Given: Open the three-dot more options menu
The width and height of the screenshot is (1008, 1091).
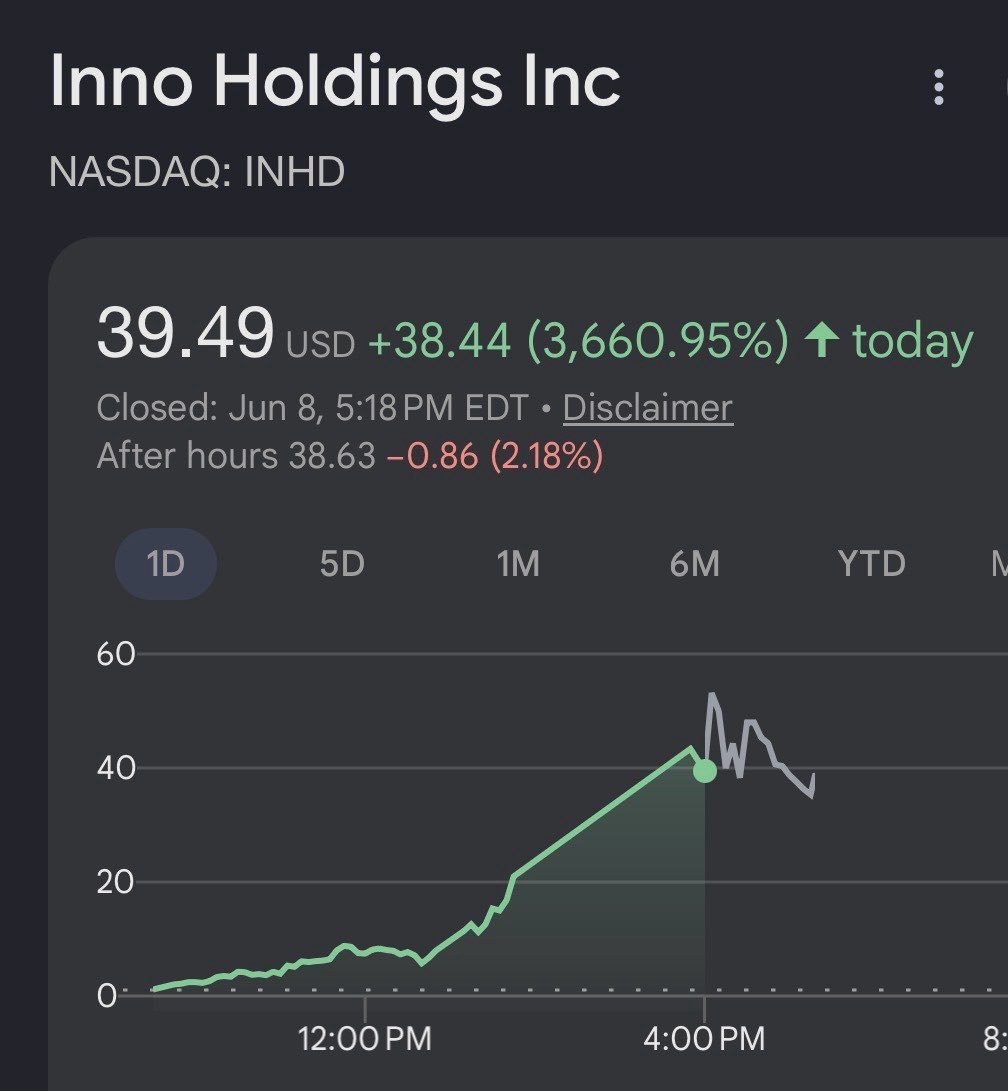Looking at the screenshot, I should click(938, 87).
